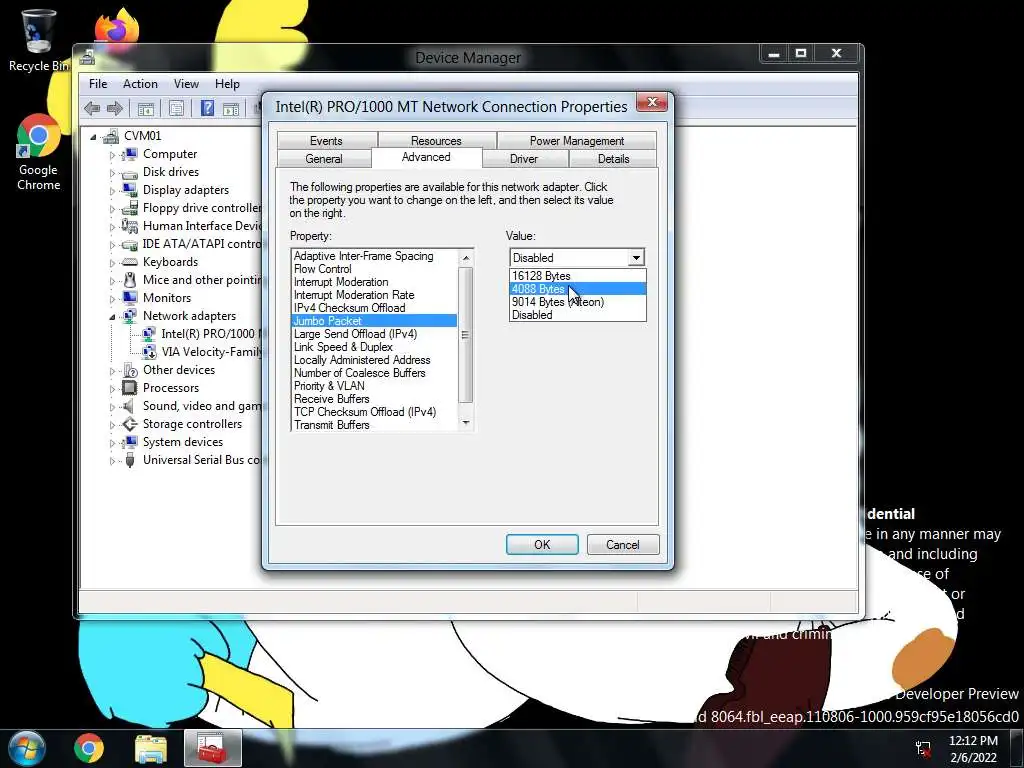Screen dimensions: 1024x768
Task: Click Show/Hide Console Tree toolbar icon
Action: coord(146,108)
